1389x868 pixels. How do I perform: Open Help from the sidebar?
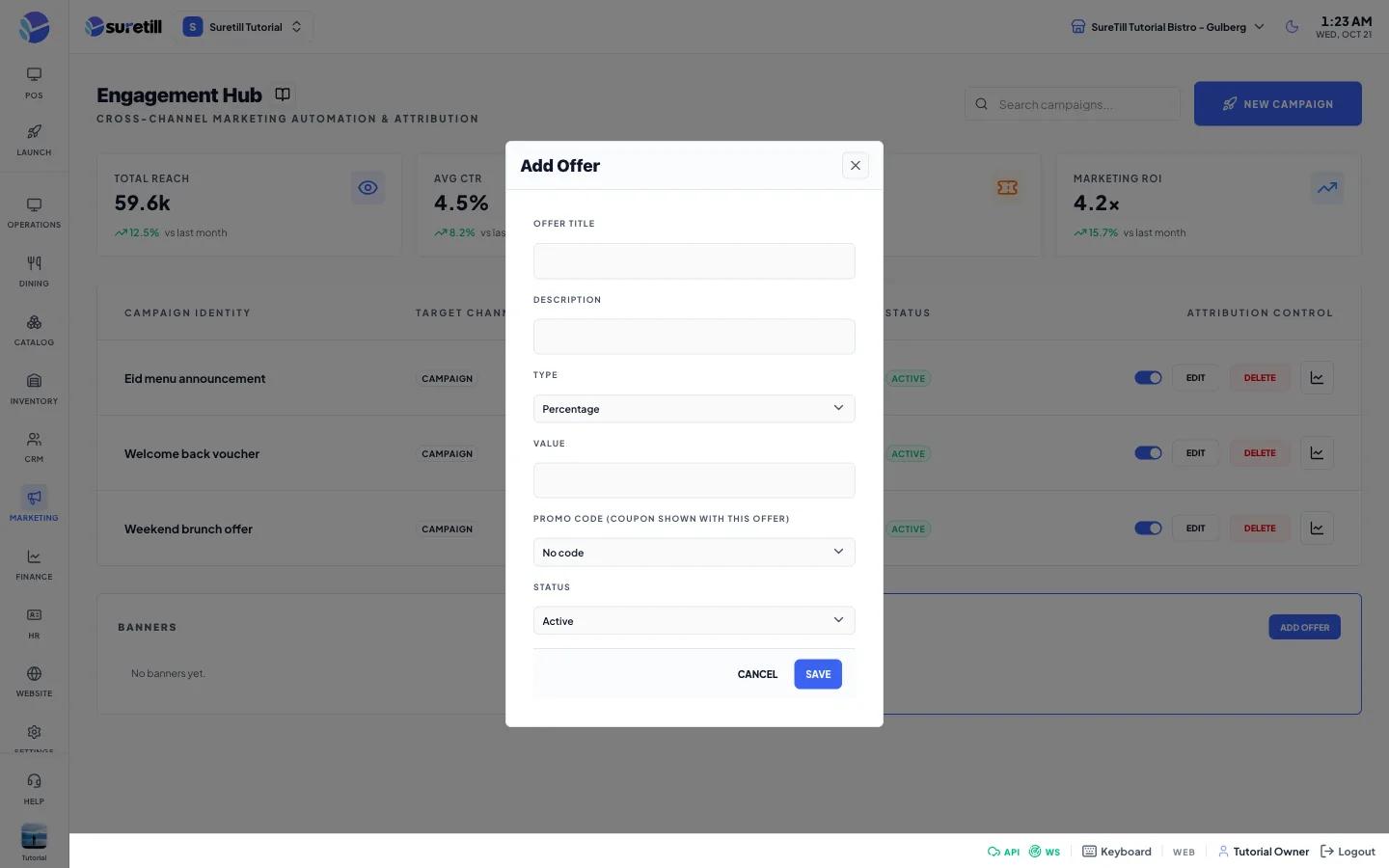click(34, 789)
